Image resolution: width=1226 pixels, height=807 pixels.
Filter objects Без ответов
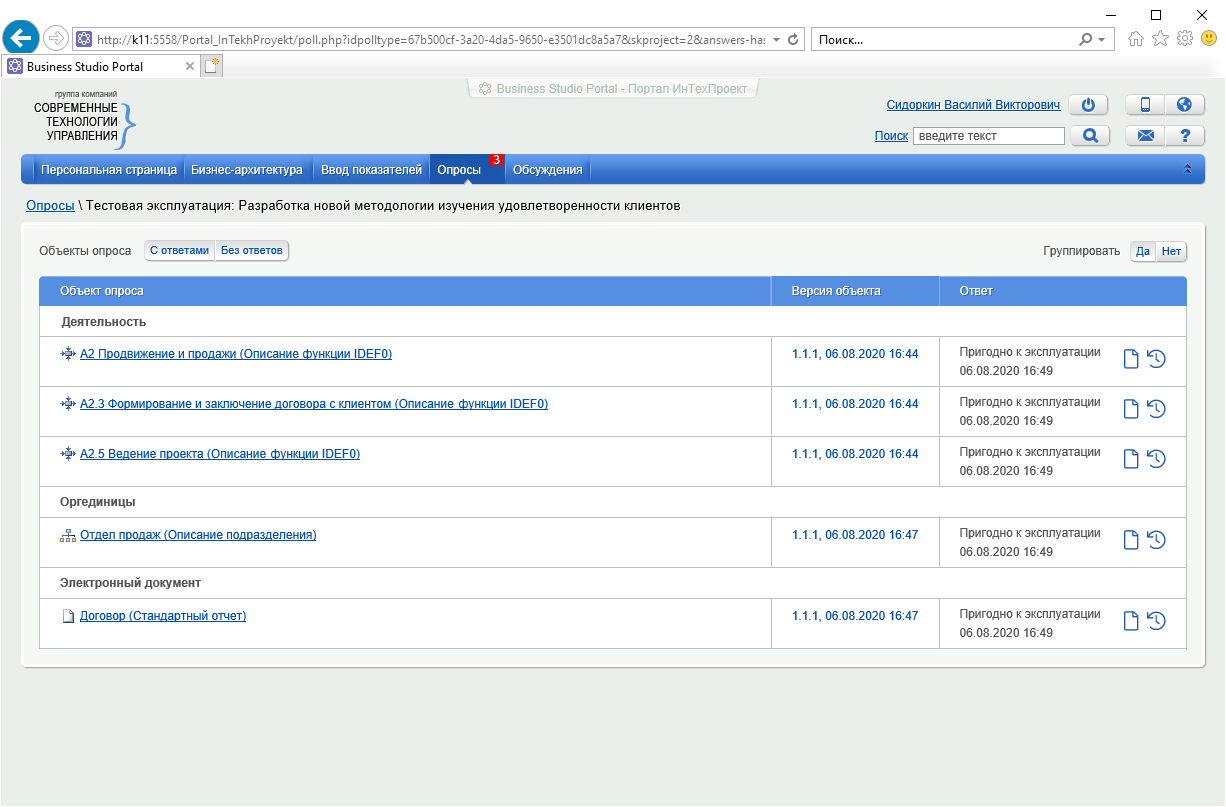252,250
